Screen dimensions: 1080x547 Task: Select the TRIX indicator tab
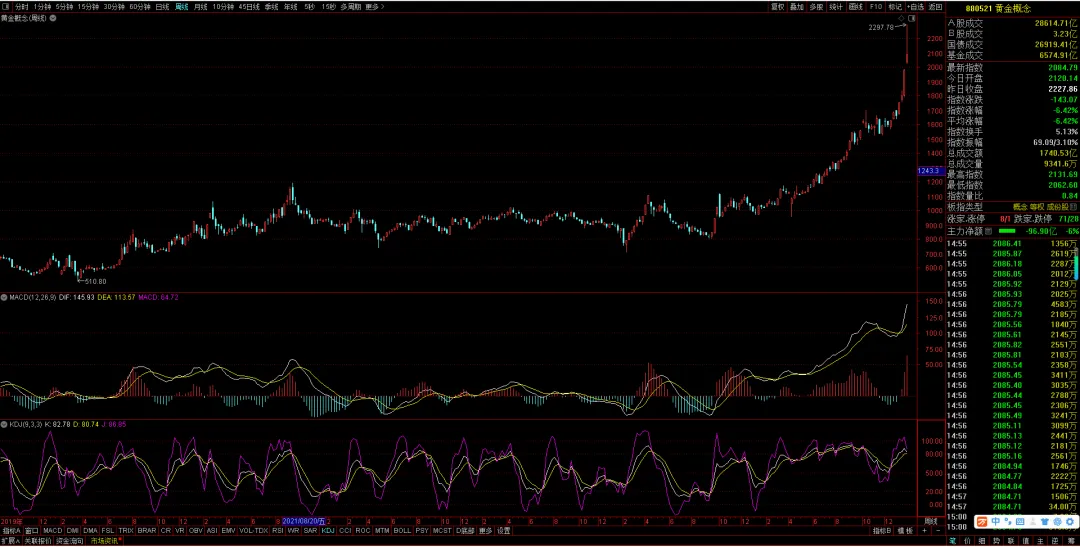tap(125, 530)
